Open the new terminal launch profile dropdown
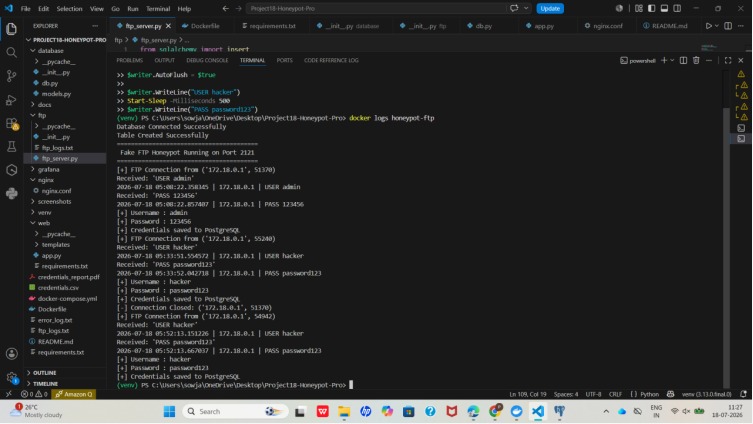This screenshot has width=753, height=424. point(672,61)
